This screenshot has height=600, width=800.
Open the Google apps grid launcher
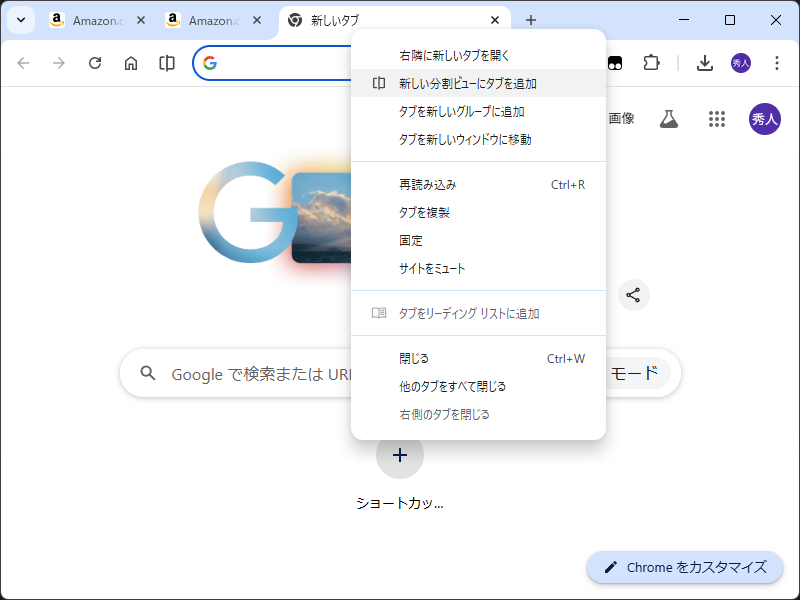point(717,118)
